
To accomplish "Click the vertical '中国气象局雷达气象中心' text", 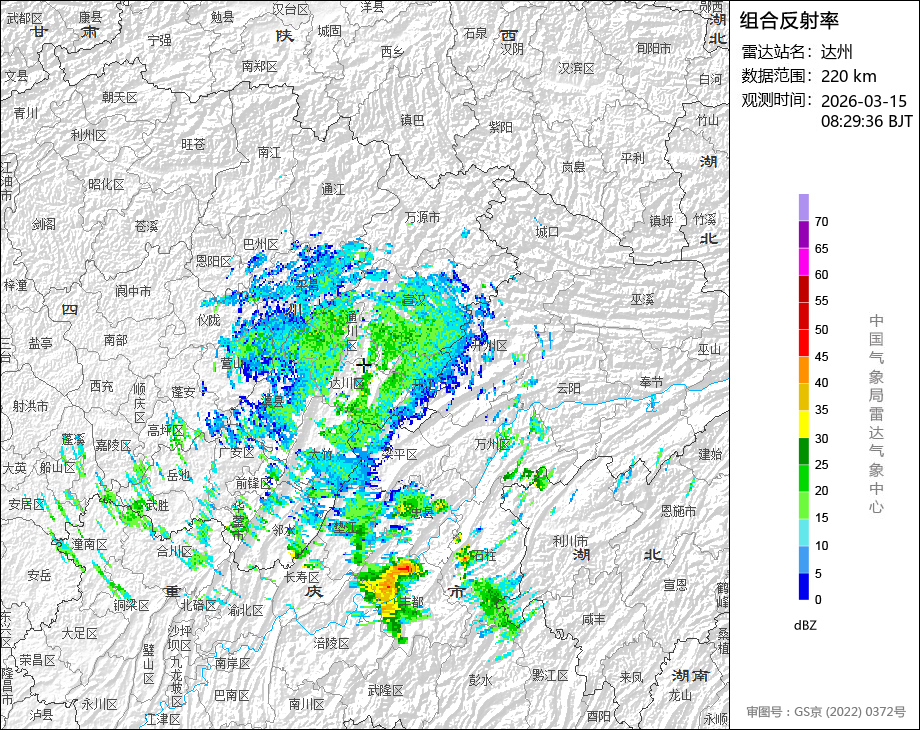I will (x=876, y=414).
